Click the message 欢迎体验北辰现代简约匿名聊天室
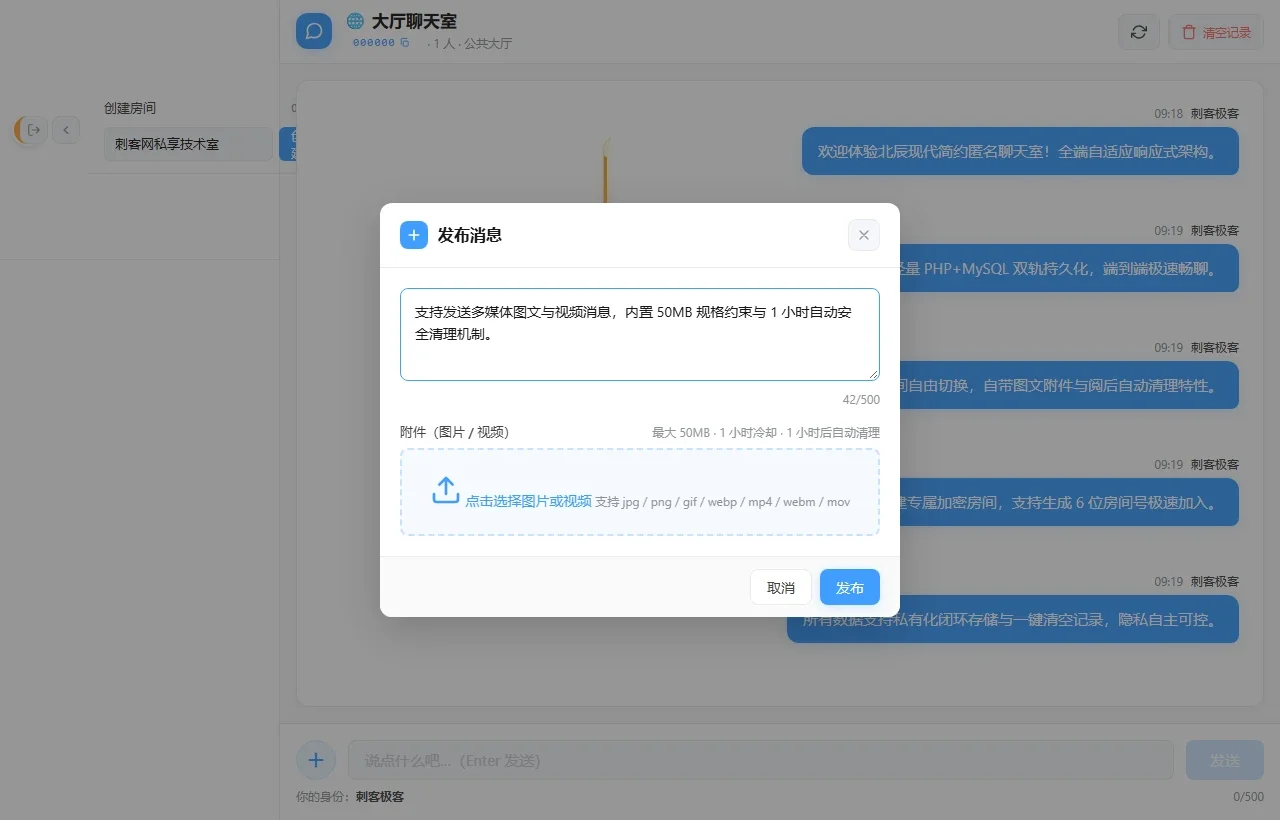 [x=1020, y=151]
